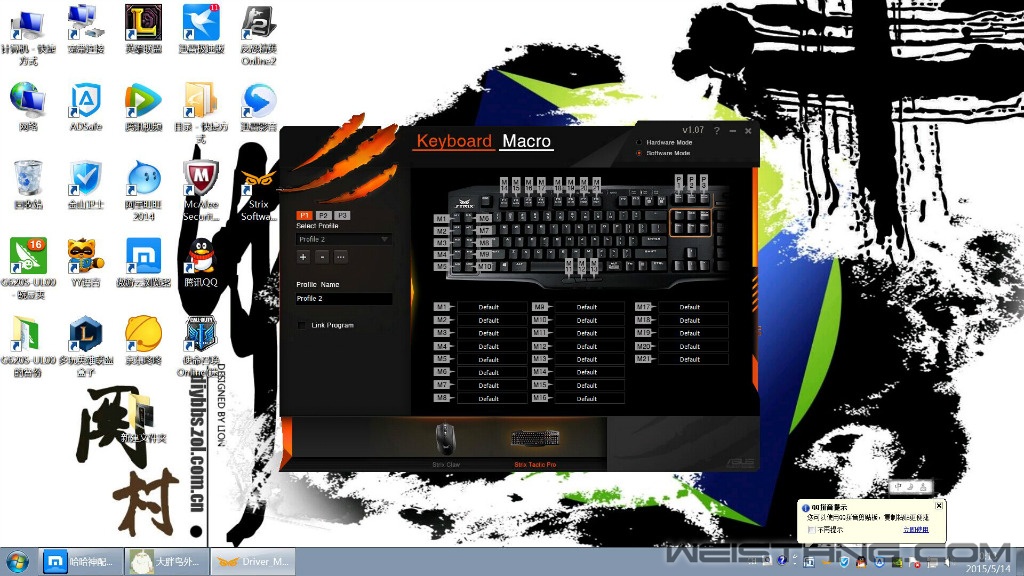The height and width of the screenshot is (576, 1024).
Task: Open the Select Profile dropdown
Action: click(x=344, y=240)
